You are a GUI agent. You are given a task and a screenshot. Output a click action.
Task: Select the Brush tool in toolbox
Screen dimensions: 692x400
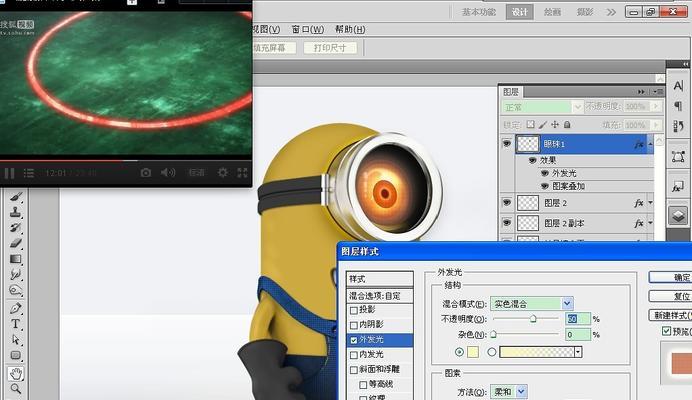click(x=16, y=196)
